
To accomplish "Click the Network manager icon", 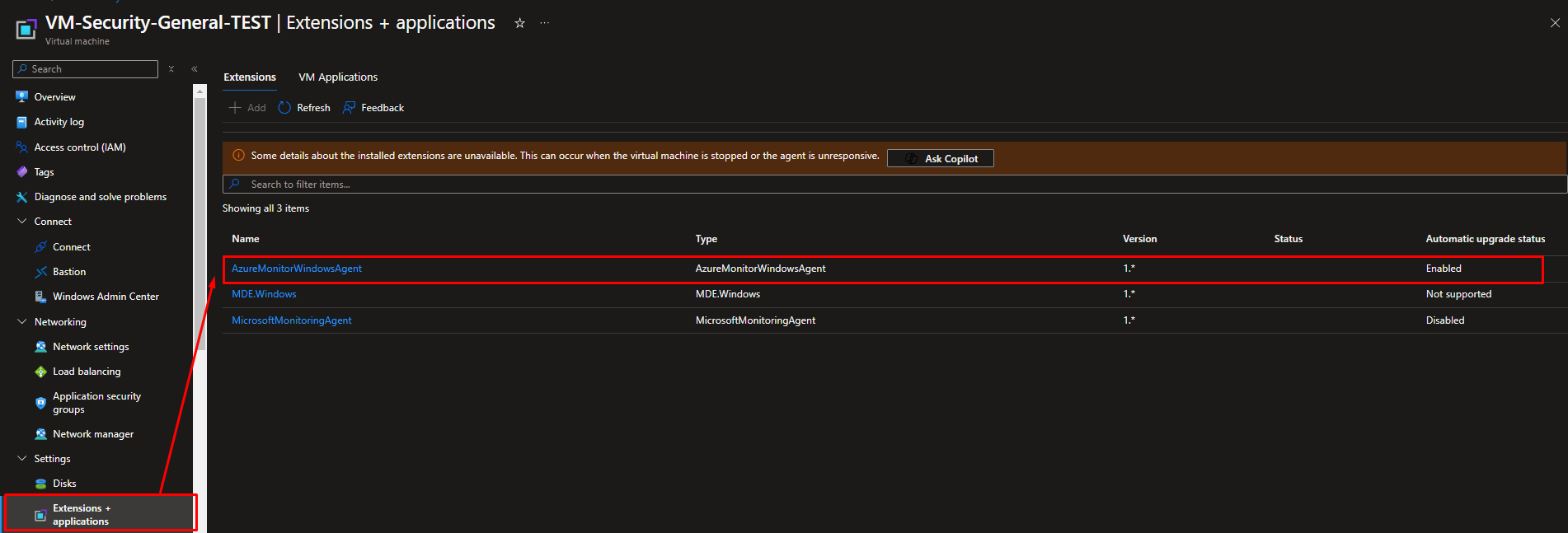I will point(40,434).
